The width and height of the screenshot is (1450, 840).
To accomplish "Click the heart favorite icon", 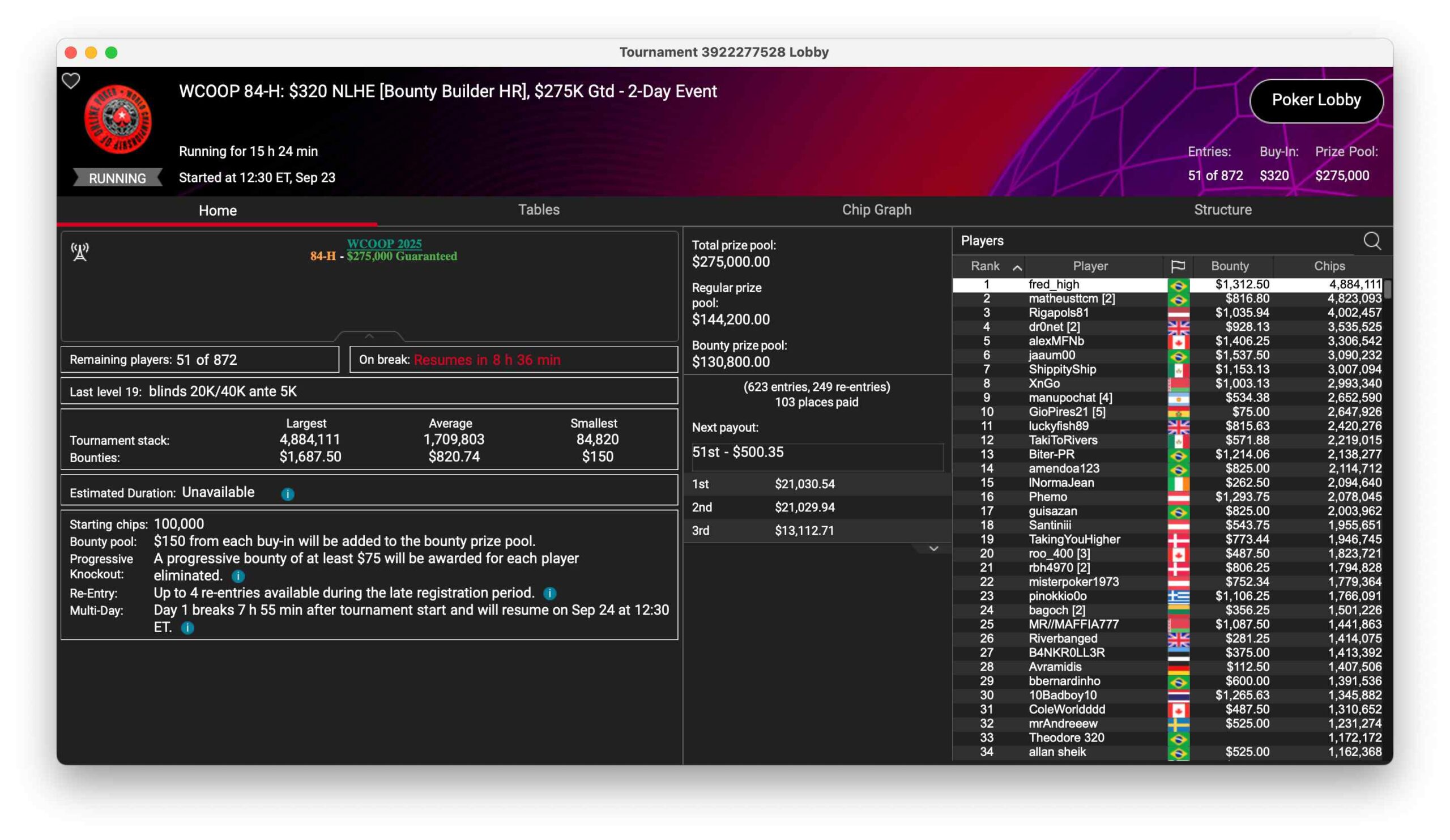I will click(71, 80).
